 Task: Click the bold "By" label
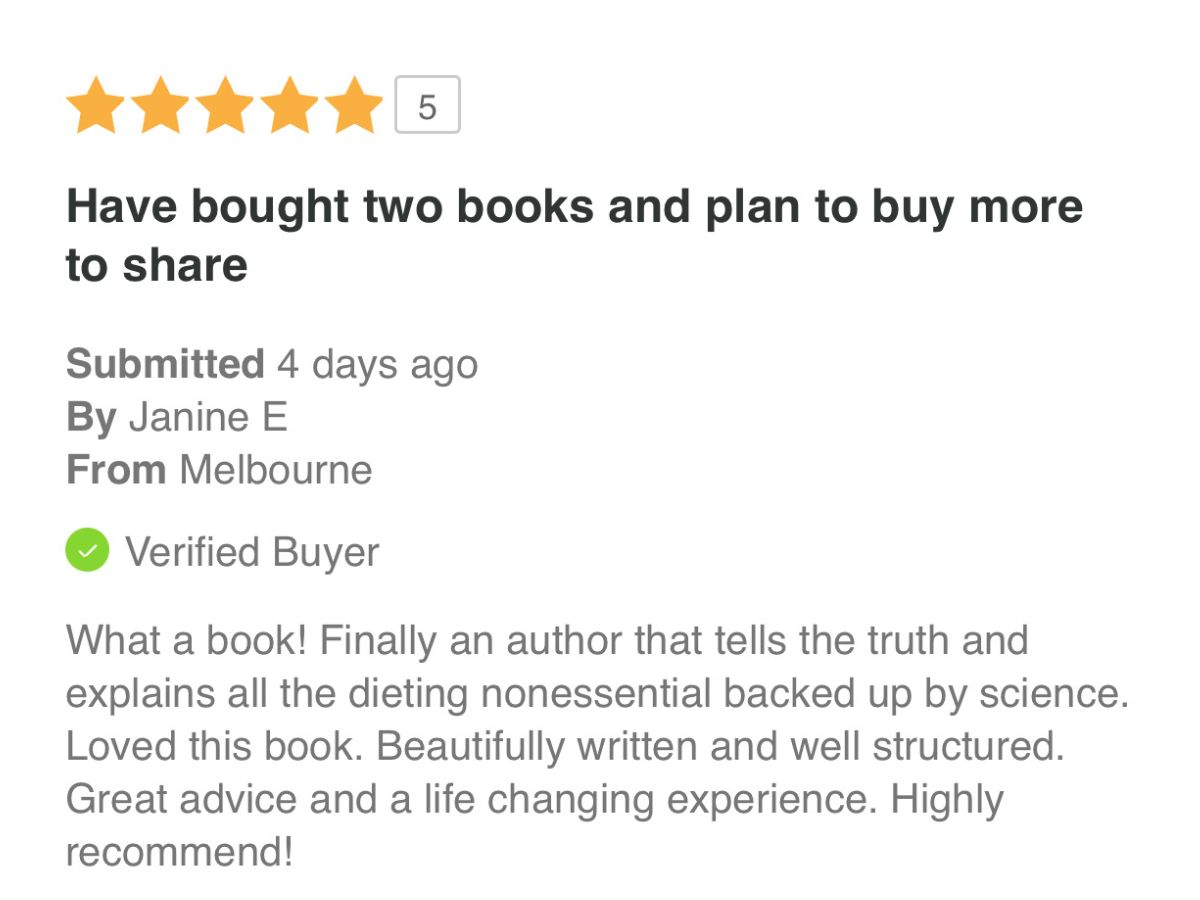(91, 417)
